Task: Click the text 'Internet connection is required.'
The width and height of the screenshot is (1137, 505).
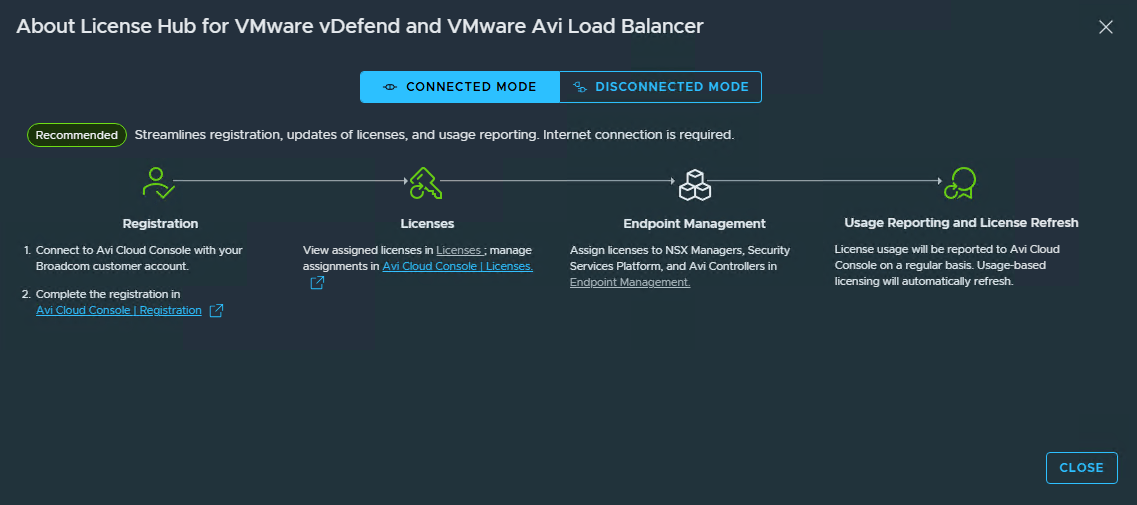Action: pos(639,135)
